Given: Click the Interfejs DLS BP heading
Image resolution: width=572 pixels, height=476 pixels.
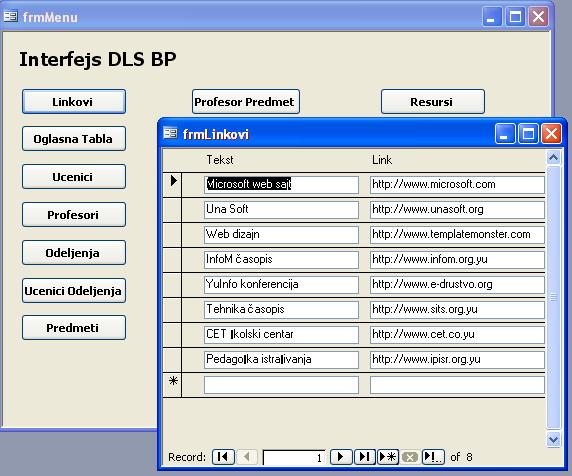Looking at the screenshot, I should [98, 59].
